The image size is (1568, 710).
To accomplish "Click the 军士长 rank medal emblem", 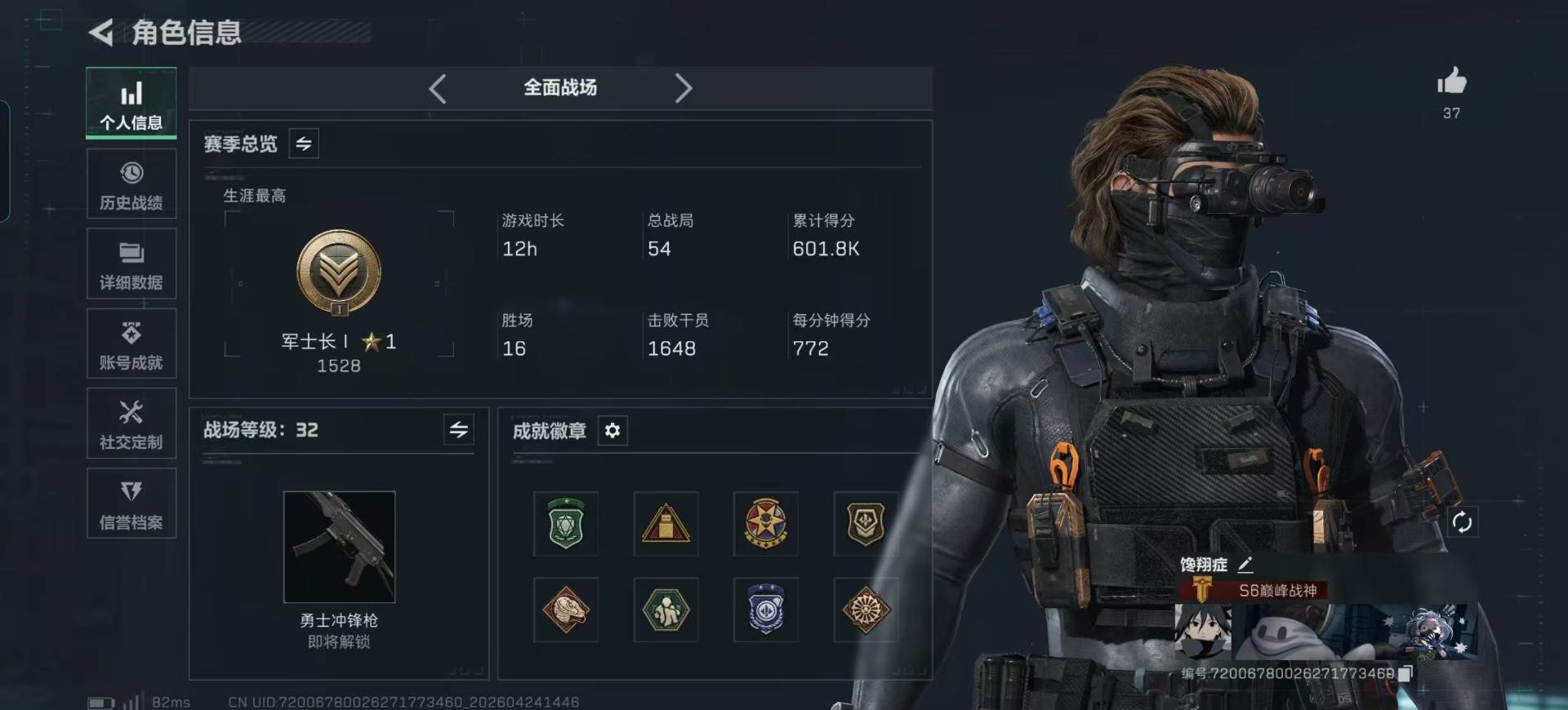I will (338, 273).
